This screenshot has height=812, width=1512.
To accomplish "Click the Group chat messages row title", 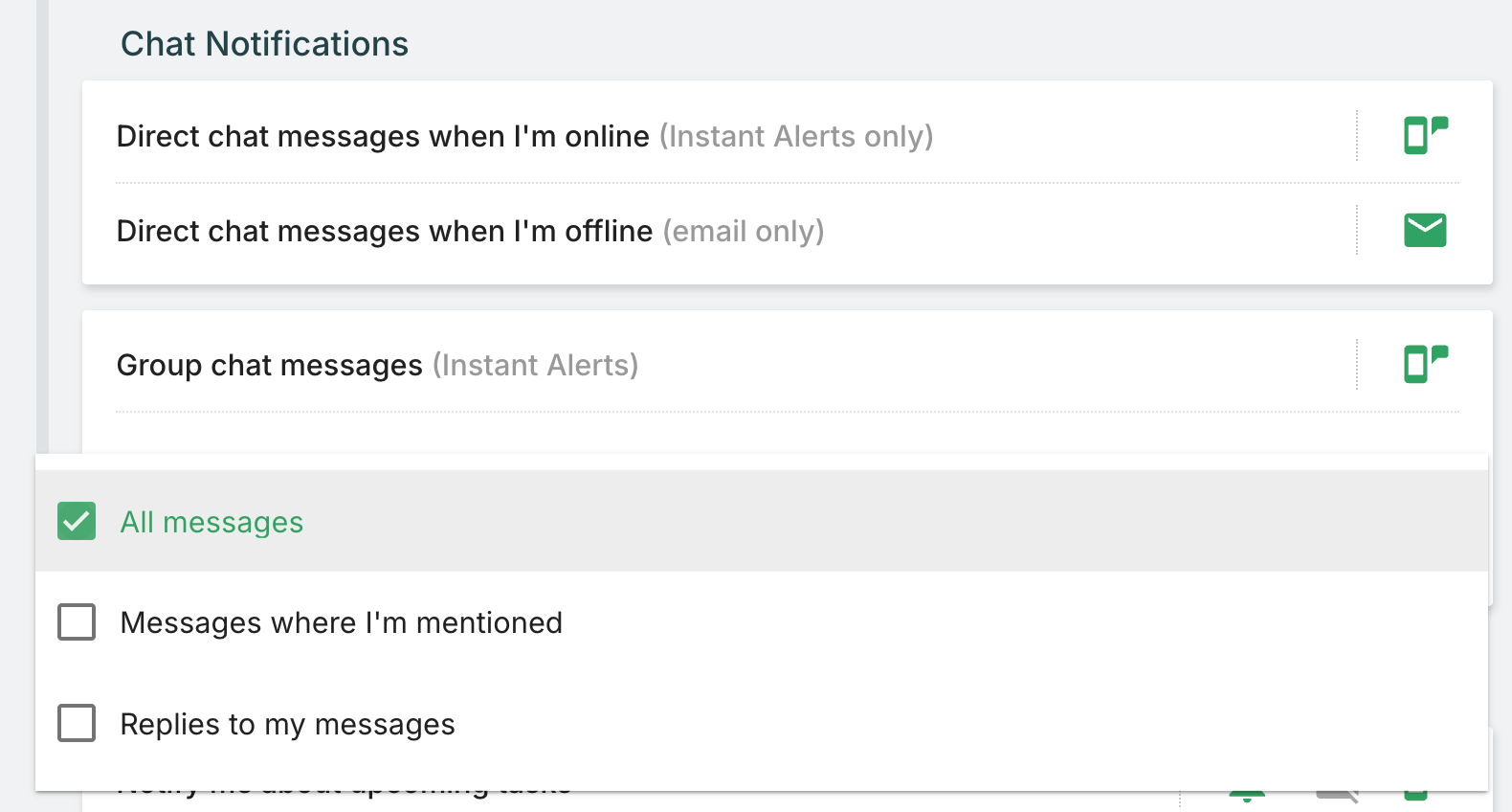I will coord(269,365).
